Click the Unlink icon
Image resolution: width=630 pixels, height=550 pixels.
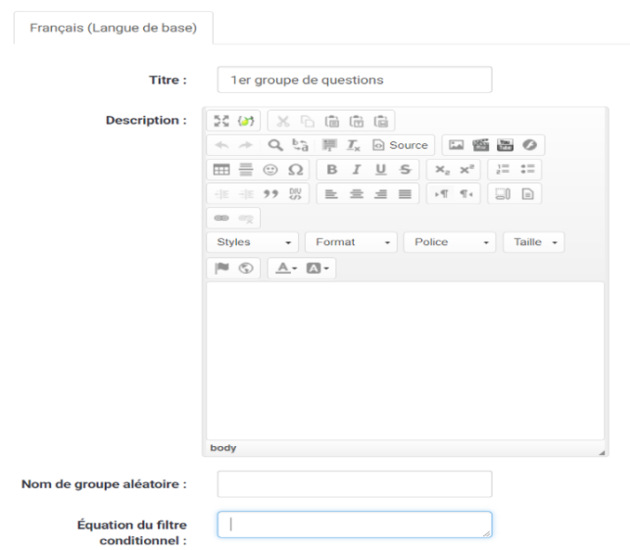(246, 218)
